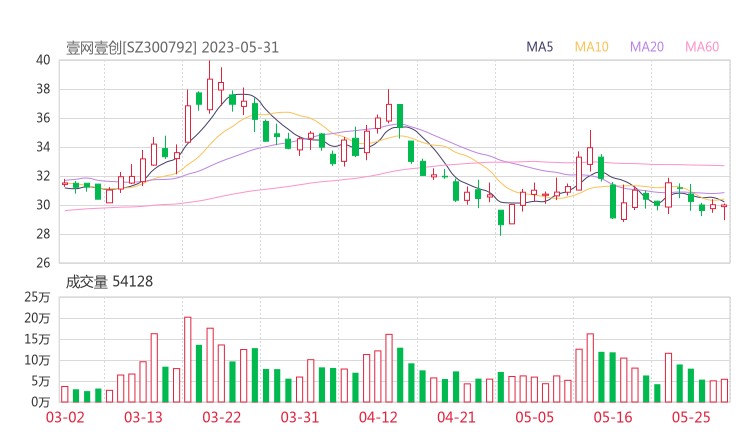Click the price axis value 36
Screen dimensions: 740x440
pyautogui.click(x=43, y=118)
